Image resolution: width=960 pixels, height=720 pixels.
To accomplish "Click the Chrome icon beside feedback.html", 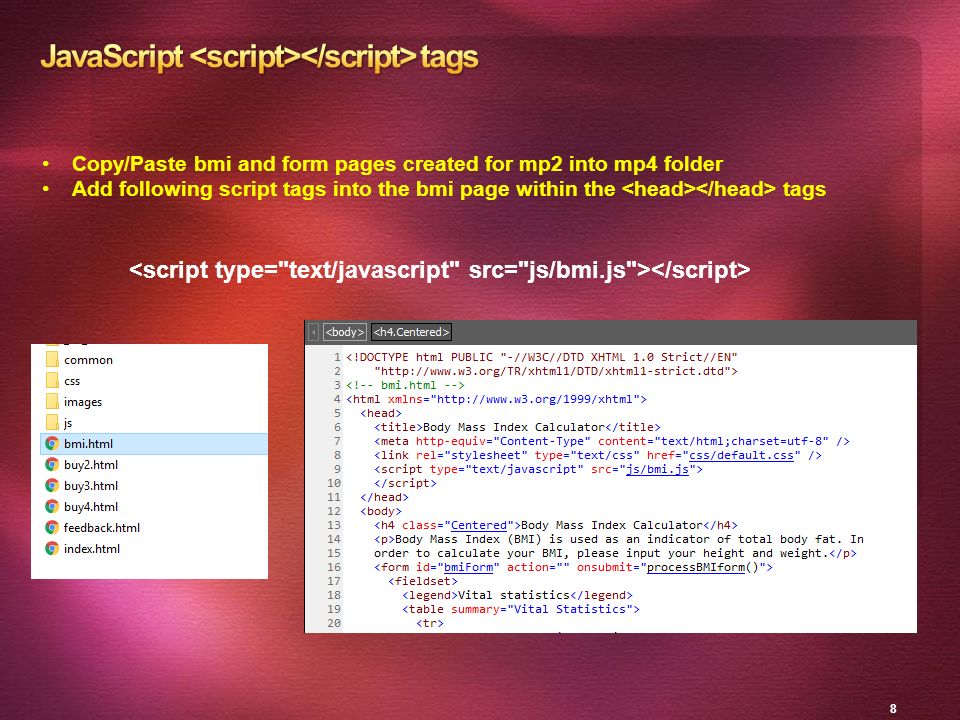I will (x=52, y=528).
